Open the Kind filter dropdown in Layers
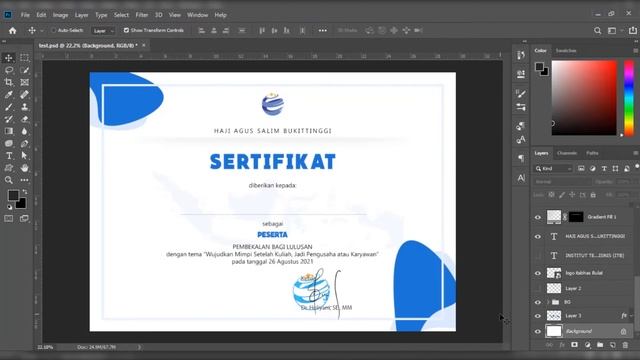Screen dimensions: 640x360 [x=554, y=169]
